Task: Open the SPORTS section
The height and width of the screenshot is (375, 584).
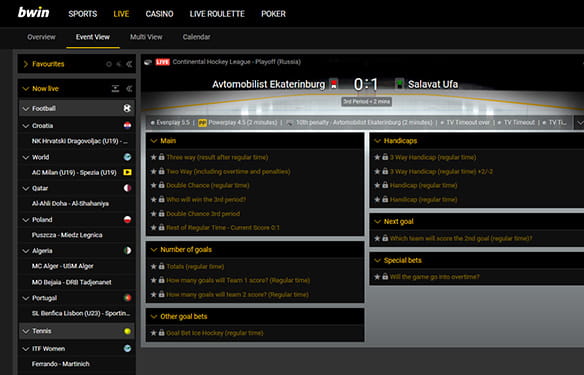Action: (83, 14)
